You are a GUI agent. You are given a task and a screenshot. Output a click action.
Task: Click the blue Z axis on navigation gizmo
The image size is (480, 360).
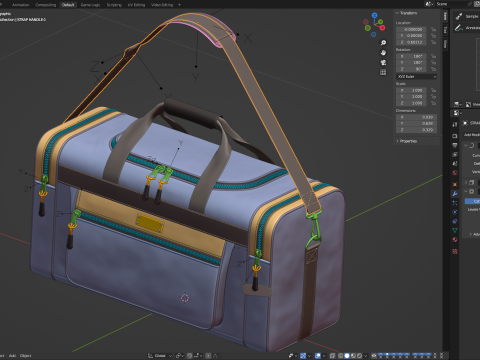click(x=374, y=15)
